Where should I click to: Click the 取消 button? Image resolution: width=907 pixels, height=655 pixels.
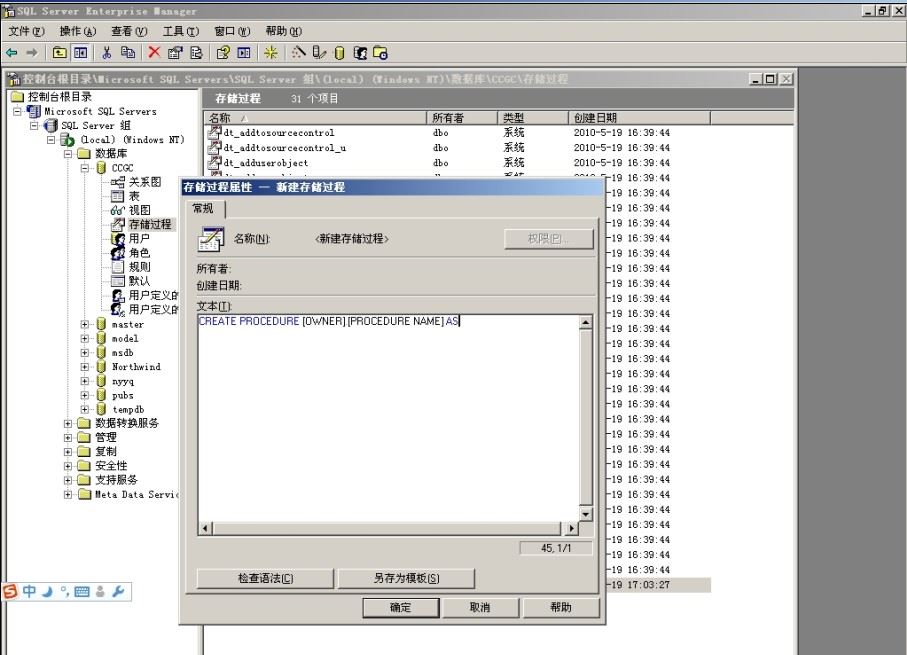[480, 608]
